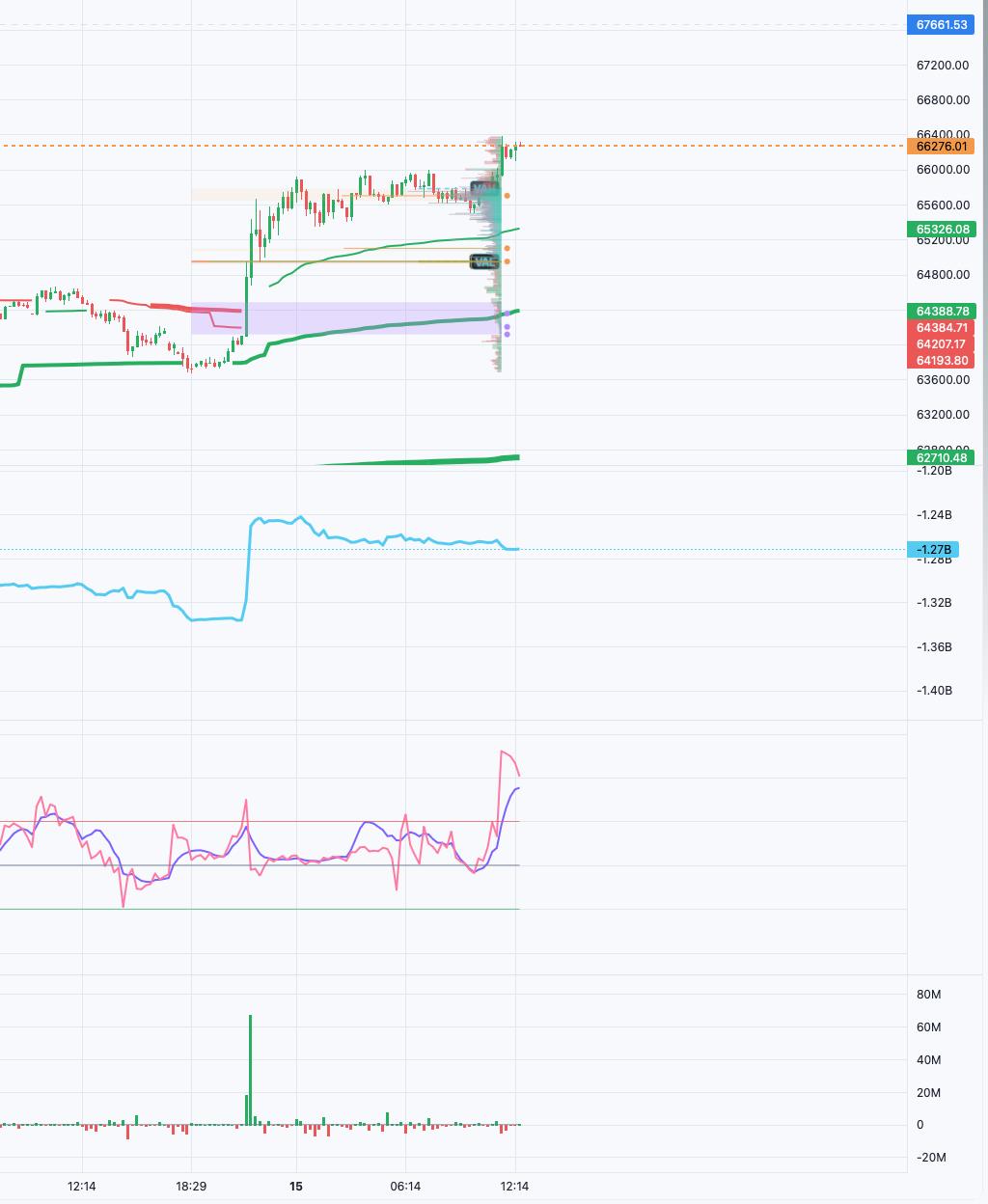Click the tallest green volume spike bar
The image size is (988, 1204).
click(x=250, y=1070)
